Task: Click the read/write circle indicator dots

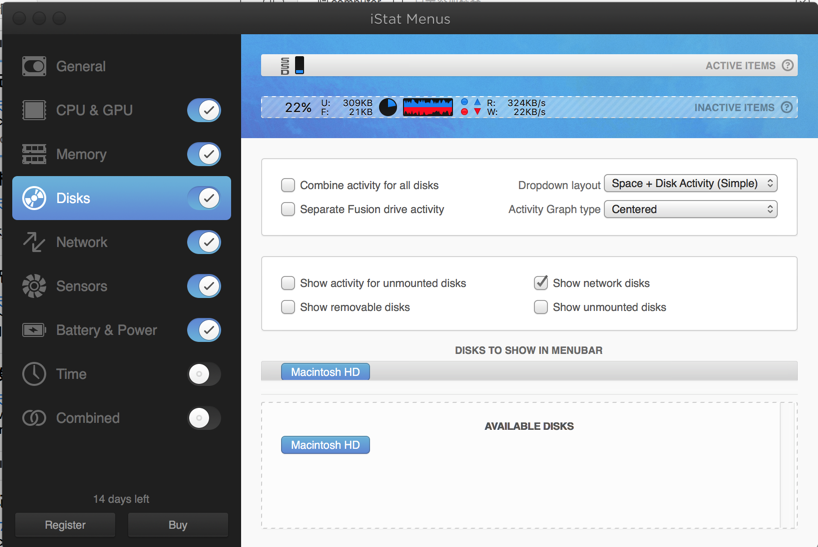Action: tap(464, 107)
